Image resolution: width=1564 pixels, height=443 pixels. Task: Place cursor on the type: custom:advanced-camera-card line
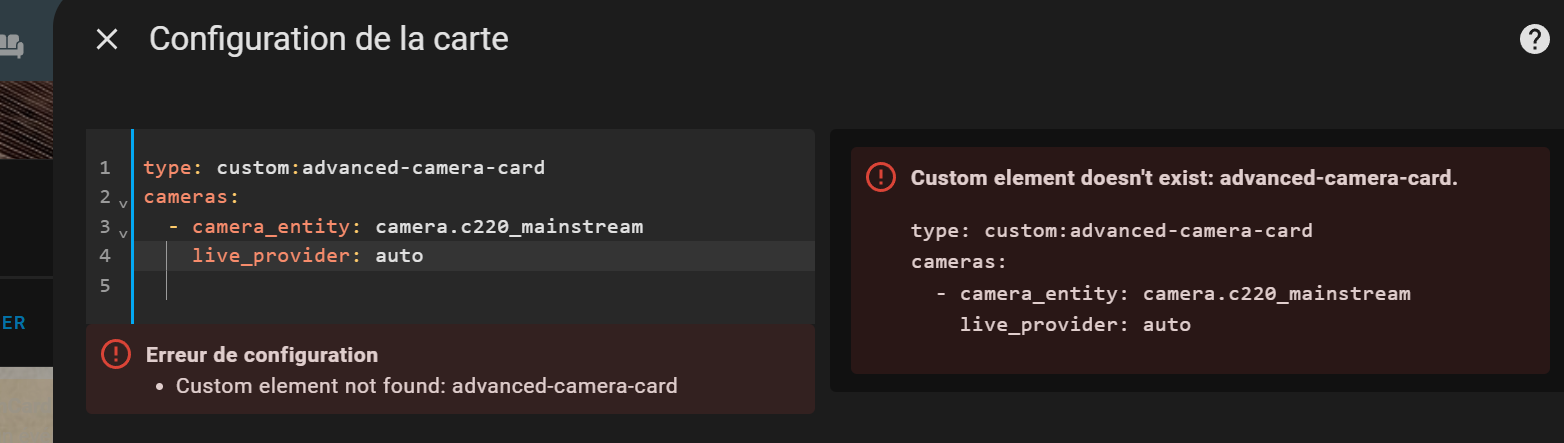pyautogui.click(x=344, y=168)
